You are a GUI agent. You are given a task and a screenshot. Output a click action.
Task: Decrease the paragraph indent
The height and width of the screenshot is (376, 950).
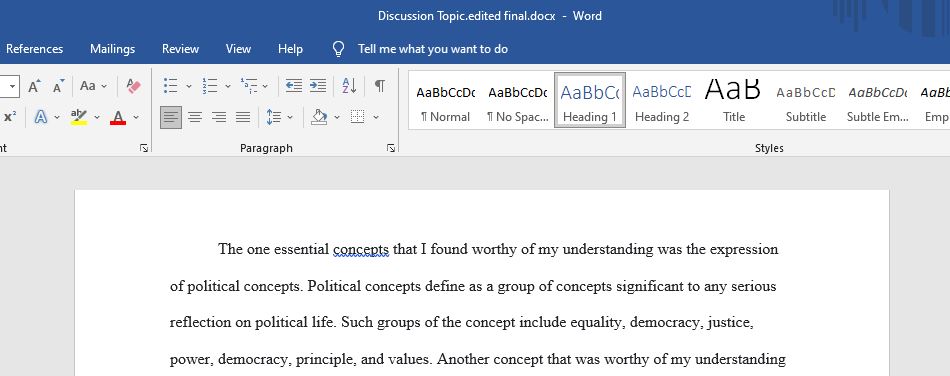click(x=294, y=86)
